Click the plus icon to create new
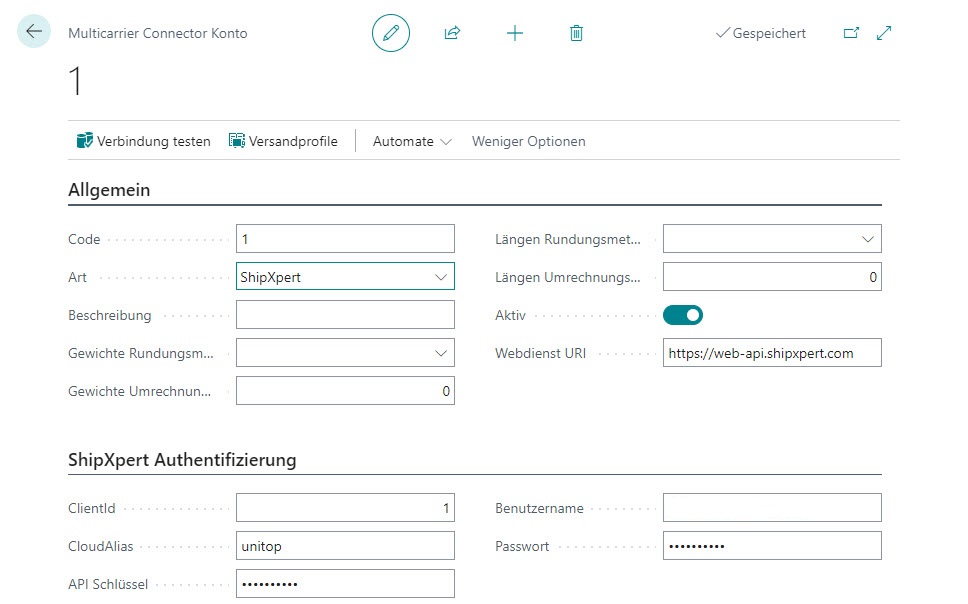This screenshot has width=968, height=604. click(x=515, y=33)
